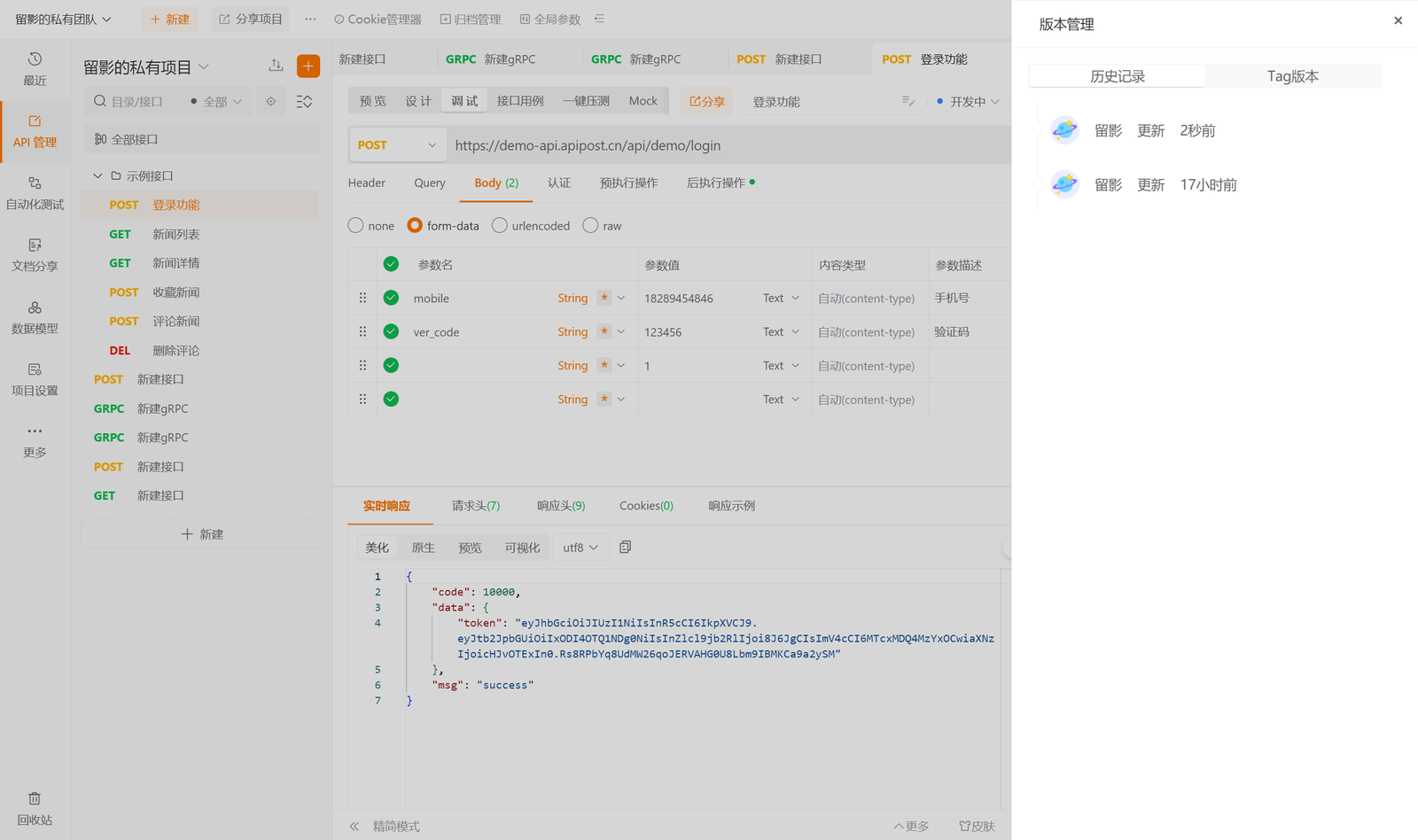Image resolution: width=1418 pixels, height=840 pixels.
Task: Switch to the Tag版本 tab
Action: (x=1292, y=76)
